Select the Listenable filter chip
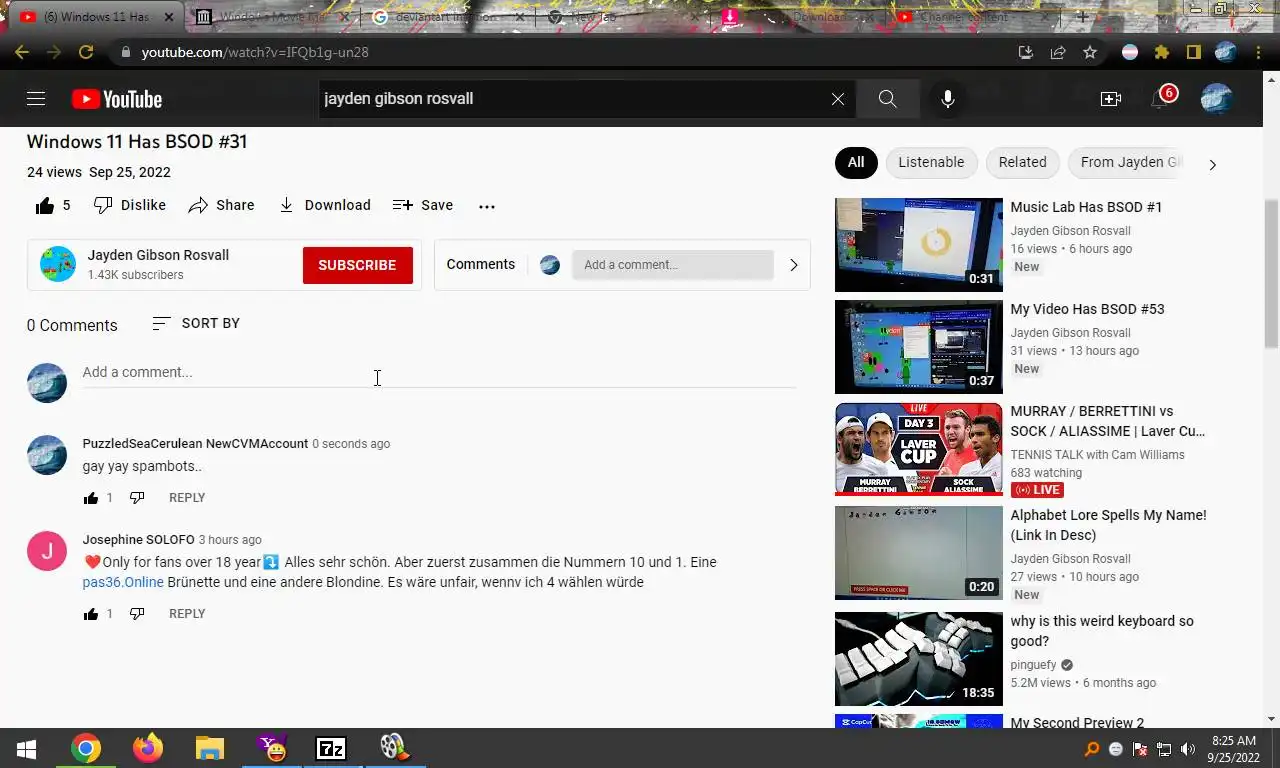 point(931,162)
